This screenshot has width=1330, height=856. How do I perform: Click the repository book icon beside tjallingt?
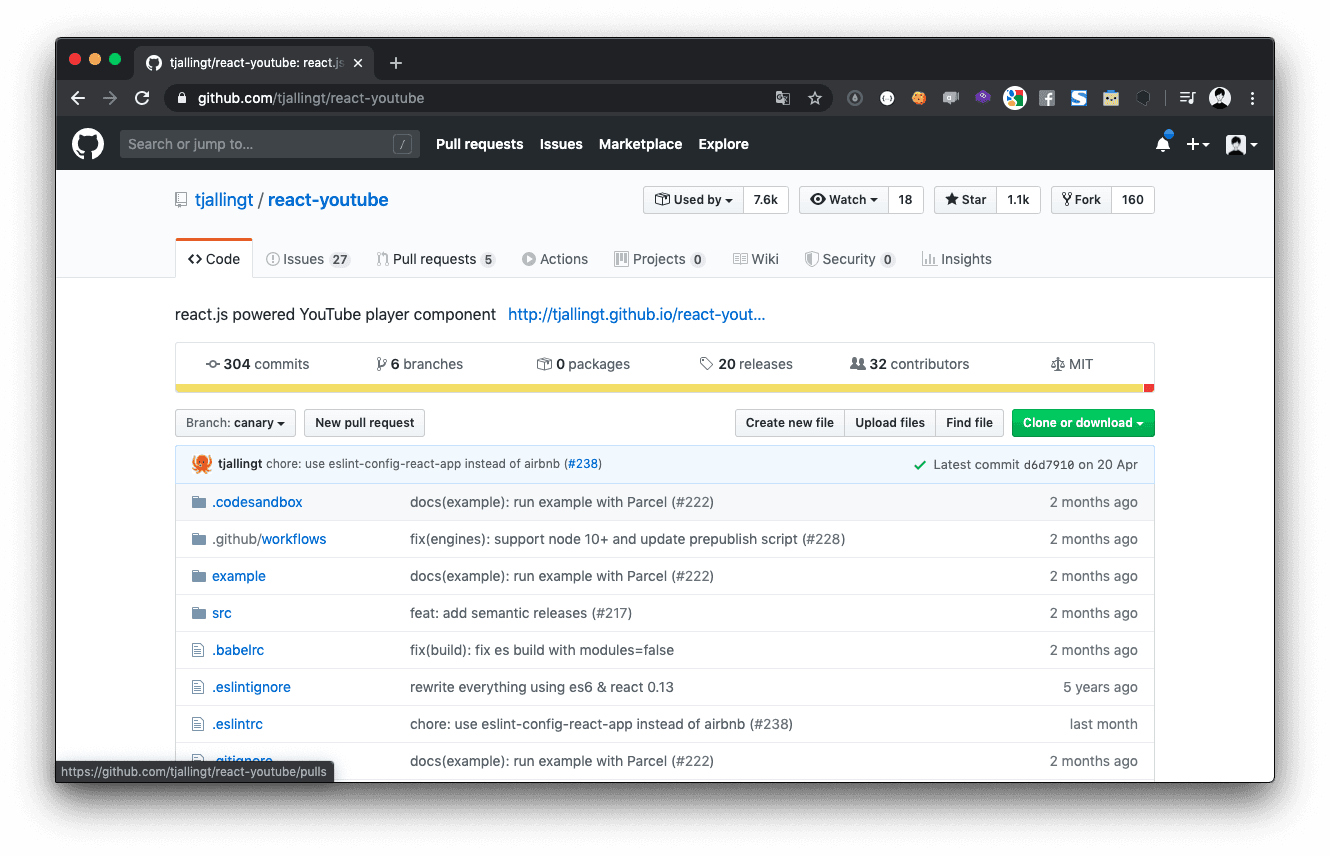(181, 200)
